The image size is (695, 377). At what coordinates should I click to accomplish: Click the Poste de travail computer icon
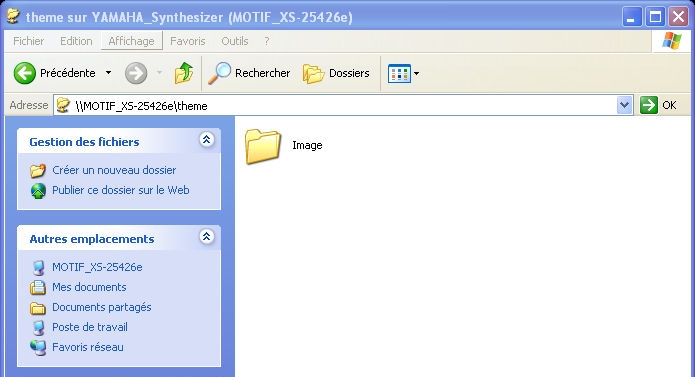tap(39, 328)
